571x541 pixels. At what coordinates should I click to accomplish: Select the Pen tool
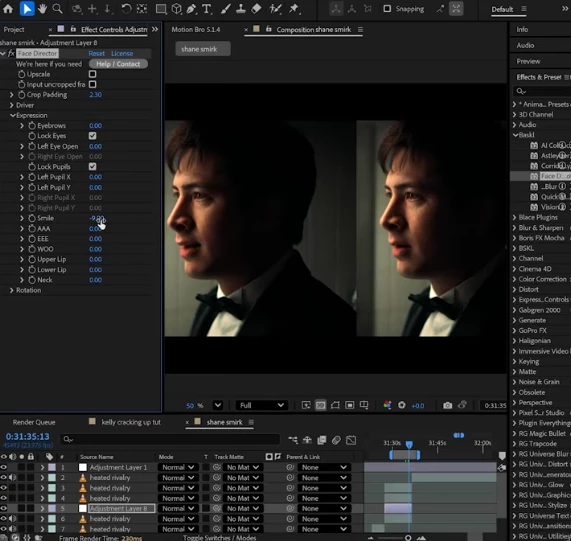[191, 9]
